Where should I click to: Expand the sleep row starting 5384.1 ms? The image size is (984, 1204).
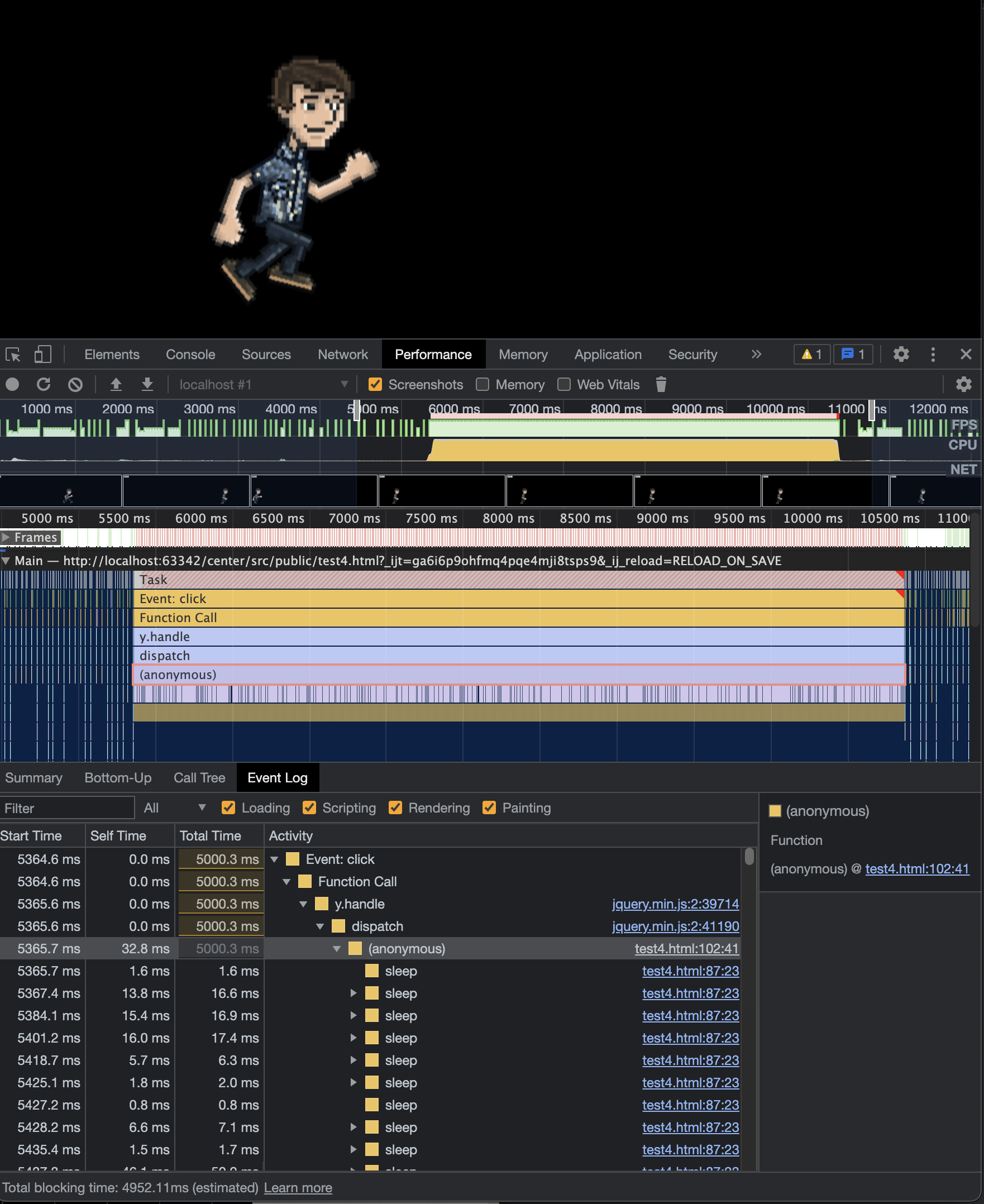pyautogui.click(x=353, y=1015)
